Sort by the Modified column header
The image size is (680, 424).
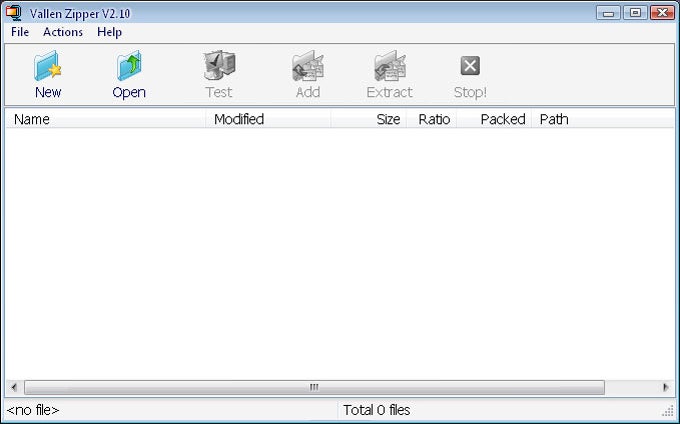268,119
